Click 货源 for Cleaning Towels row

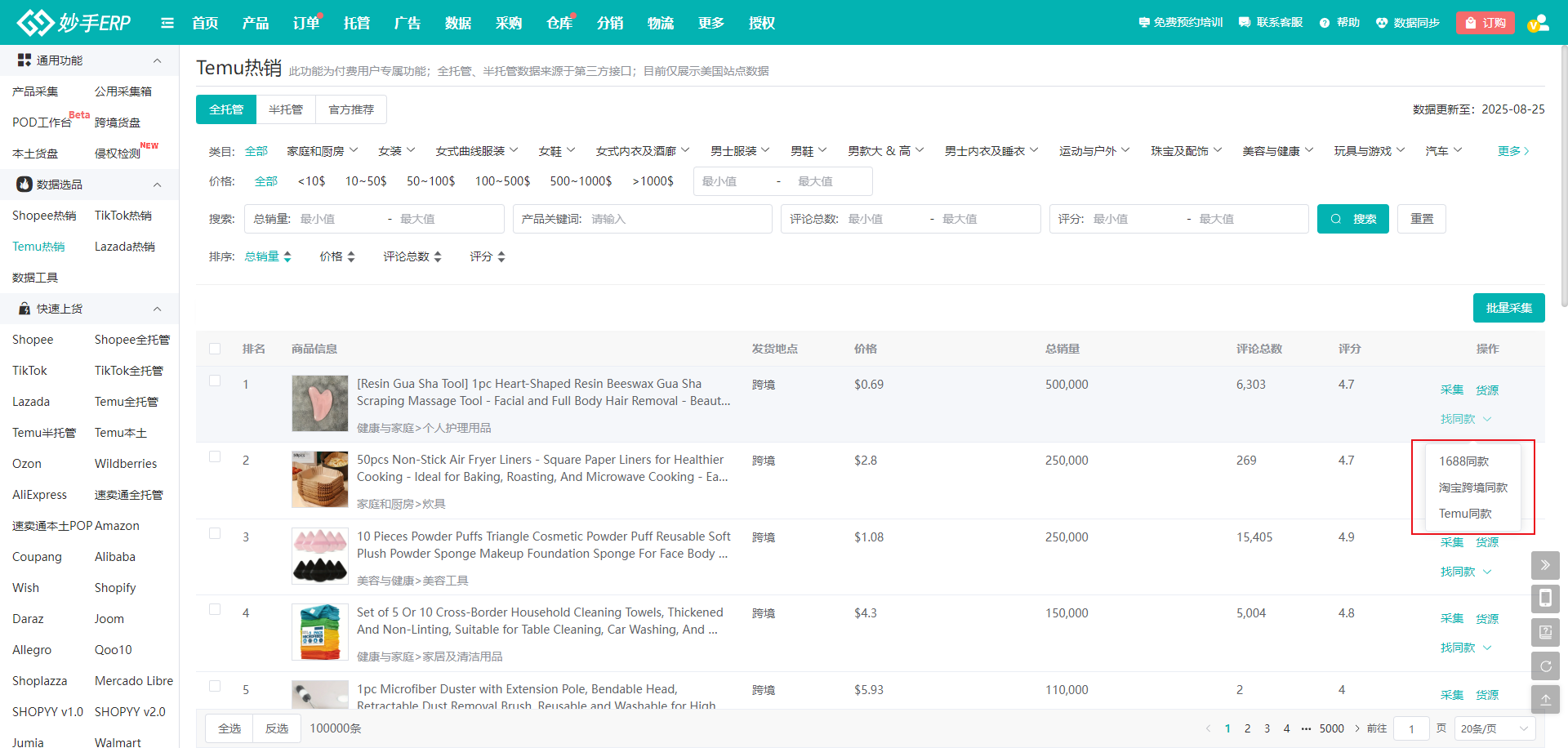coord(1487,619)
